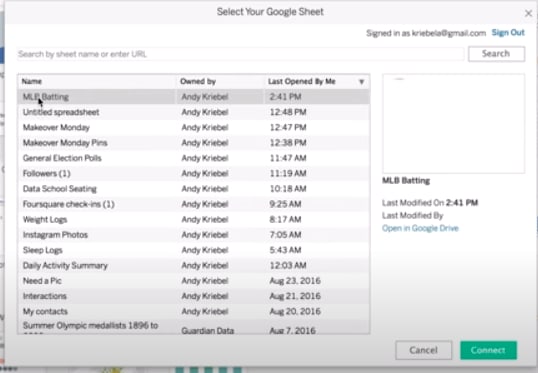Screen dimensions: 538x373
Task: Close the Select Your Google Sheet dialog
Action: pos(528,13)
